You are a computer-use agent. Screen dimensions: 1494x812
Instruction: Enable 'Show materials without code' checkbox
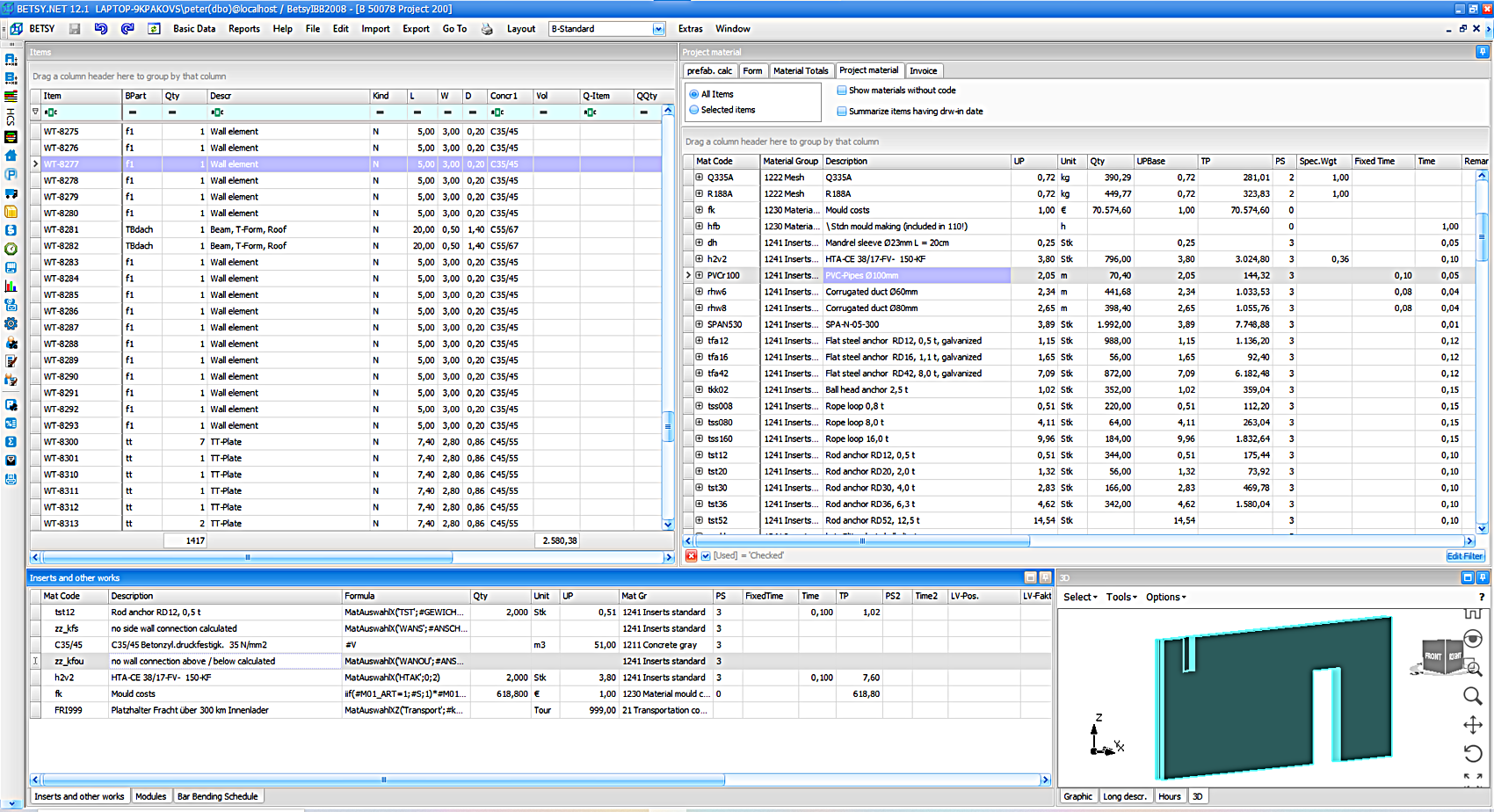point(842,91)
